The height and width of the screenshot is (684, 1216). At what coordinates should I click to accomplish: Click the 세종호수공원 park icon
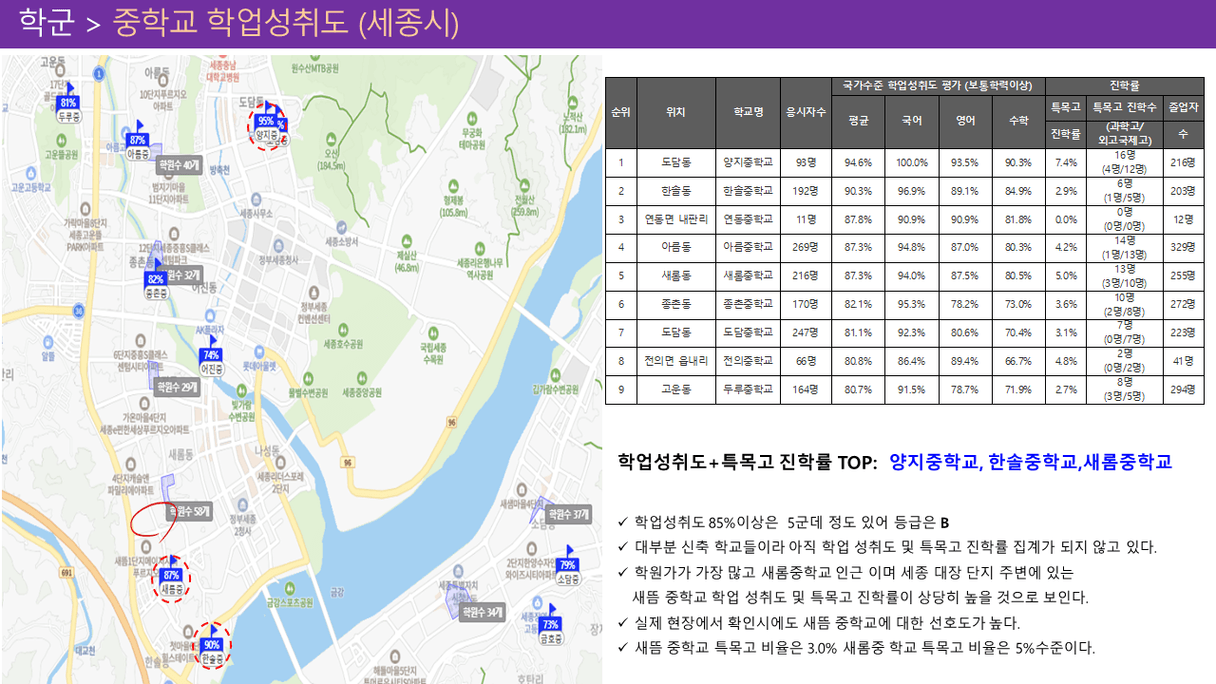click(x=343, y=329)
